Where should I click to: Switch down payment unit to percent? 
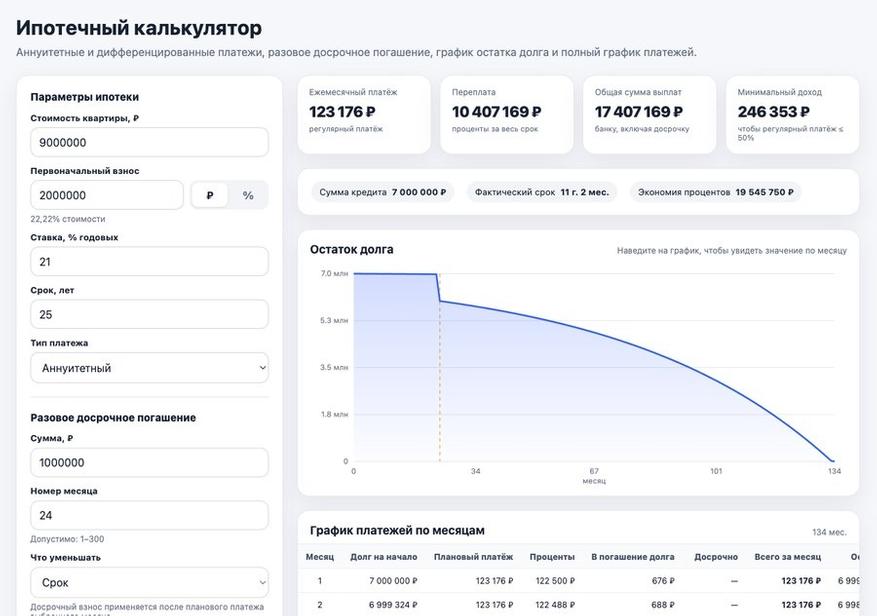tap(248, 195)
